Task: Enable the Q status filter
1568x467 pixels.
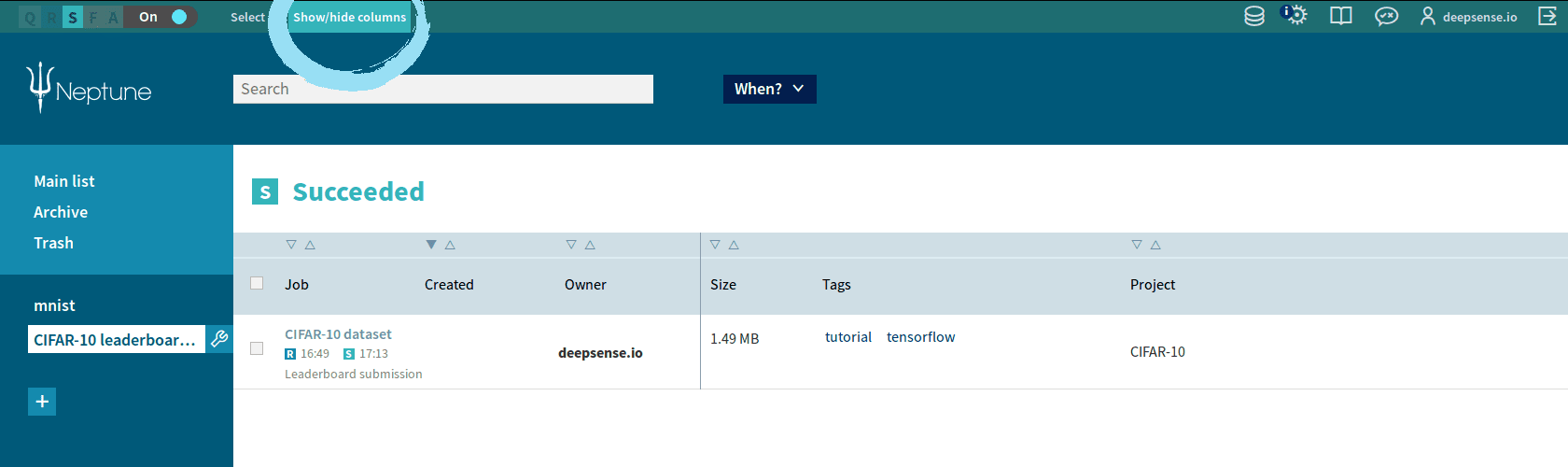Action: [x=30, y=17]
